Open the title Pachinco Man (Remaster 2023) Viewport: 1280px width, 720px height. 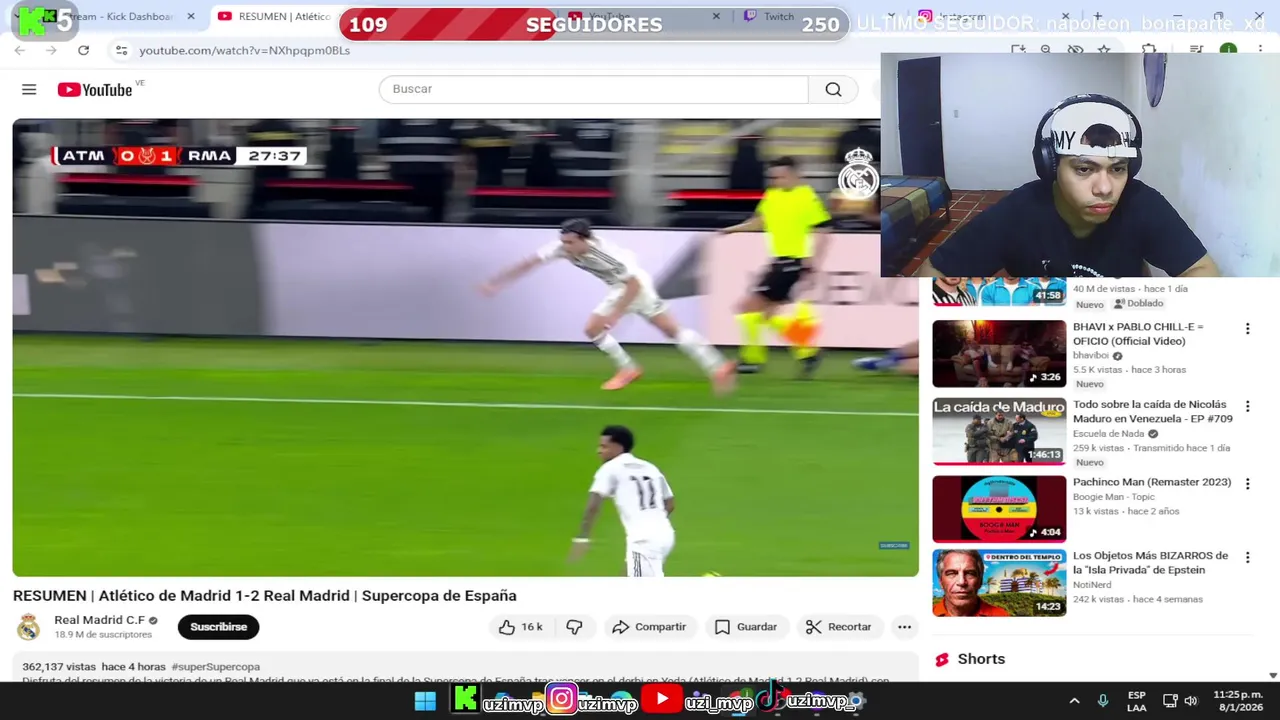coord(1152,482)
